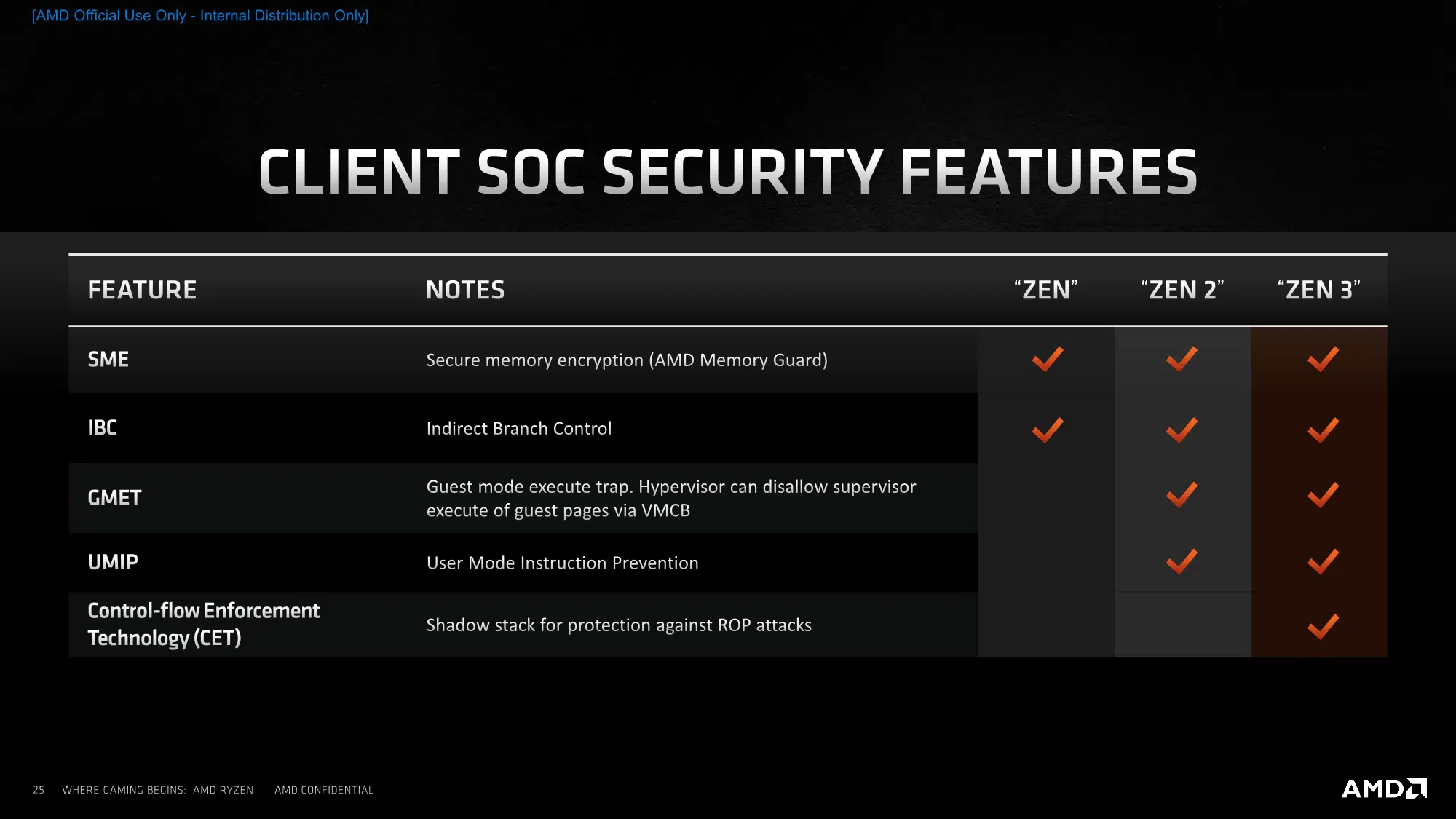Click the SME checkmark under Zen 2 column

pos(1182,359)
